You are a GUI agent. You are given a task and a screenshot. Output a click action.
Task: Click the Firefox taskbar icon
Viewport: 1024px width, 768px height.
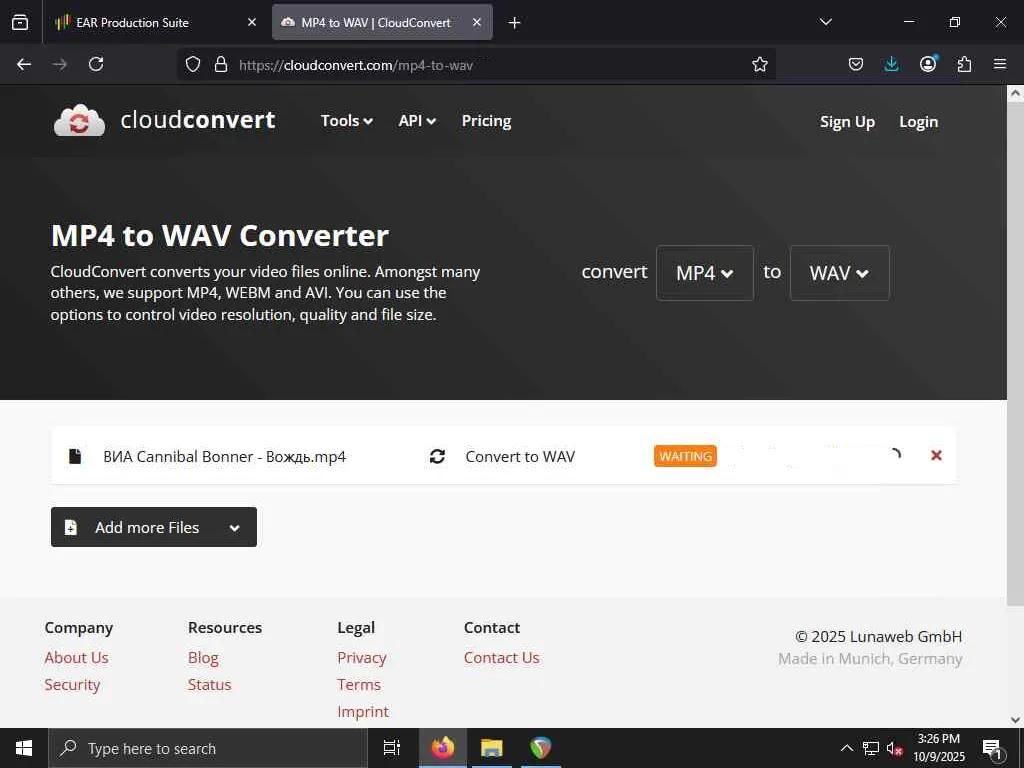[443, 748]
